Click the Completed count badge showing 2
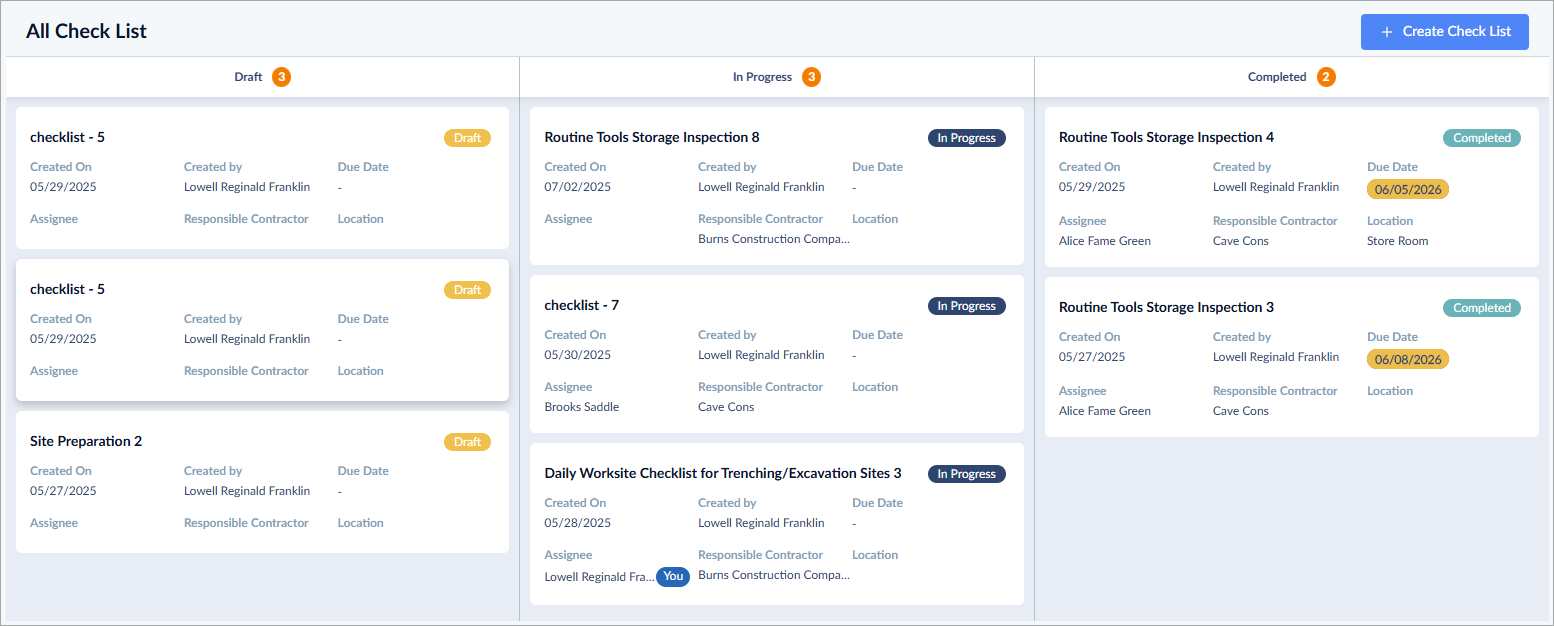Image resolution: width=1554 pixels, height=626 pixels. point(1326,77)
